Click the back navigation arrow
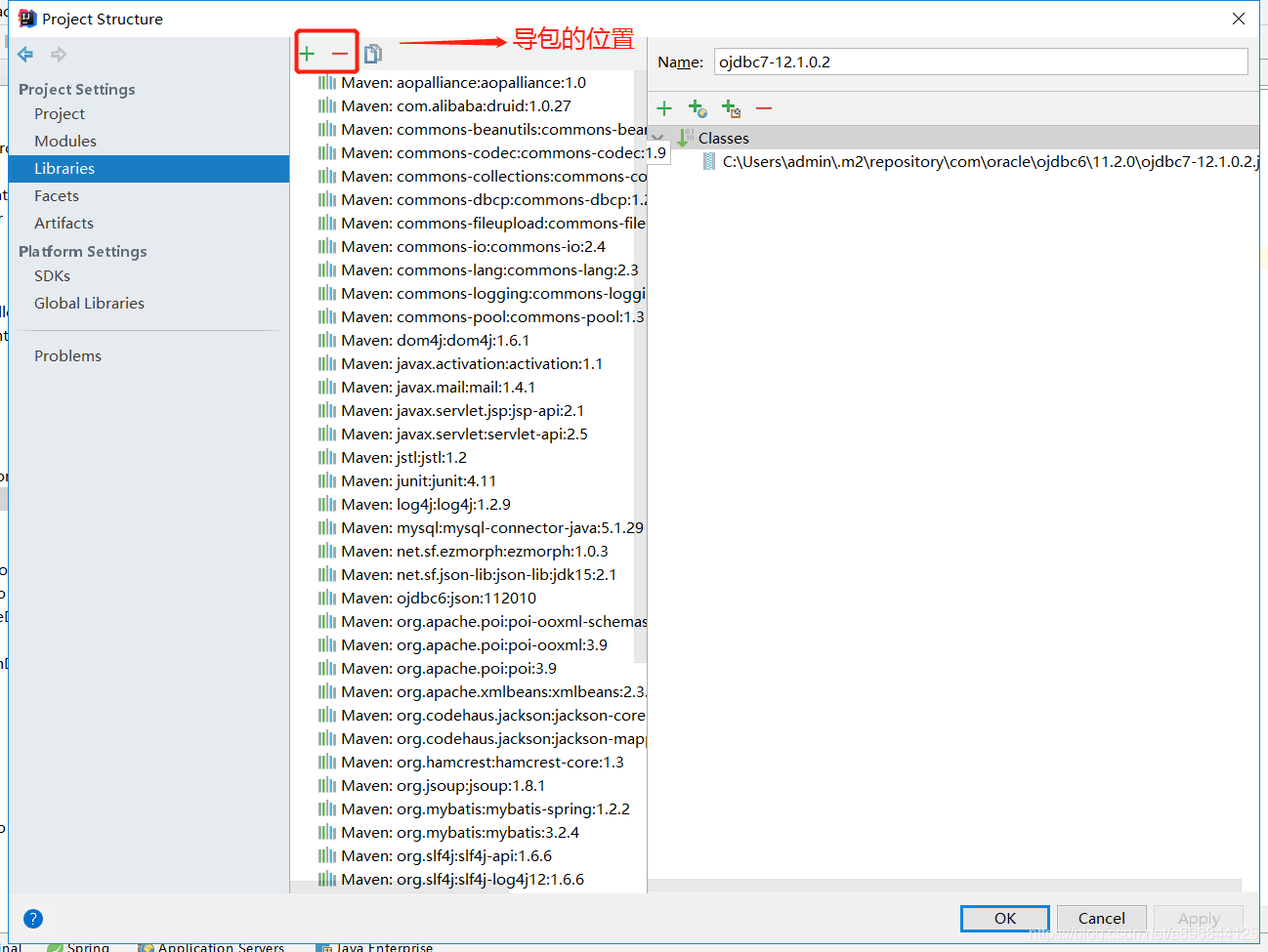The width and height of the screenshot is (1268, 952). pyautogui.click(x=25, y=55)
